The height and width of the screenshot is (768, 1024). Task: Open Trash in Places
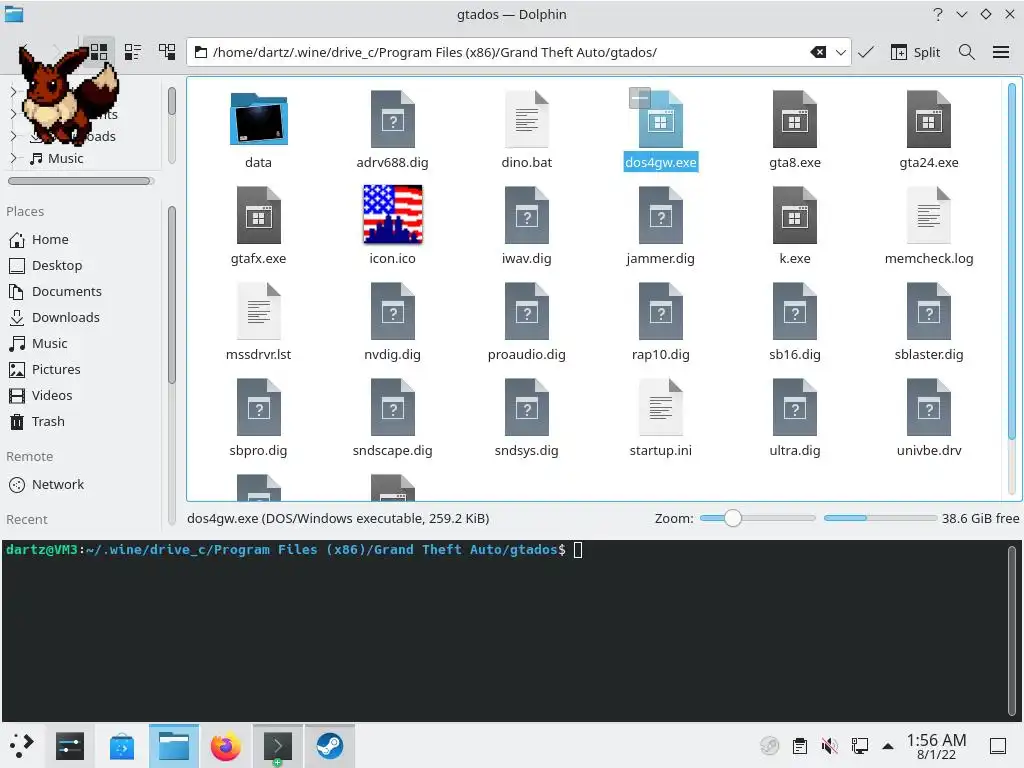tap(37, 422)
